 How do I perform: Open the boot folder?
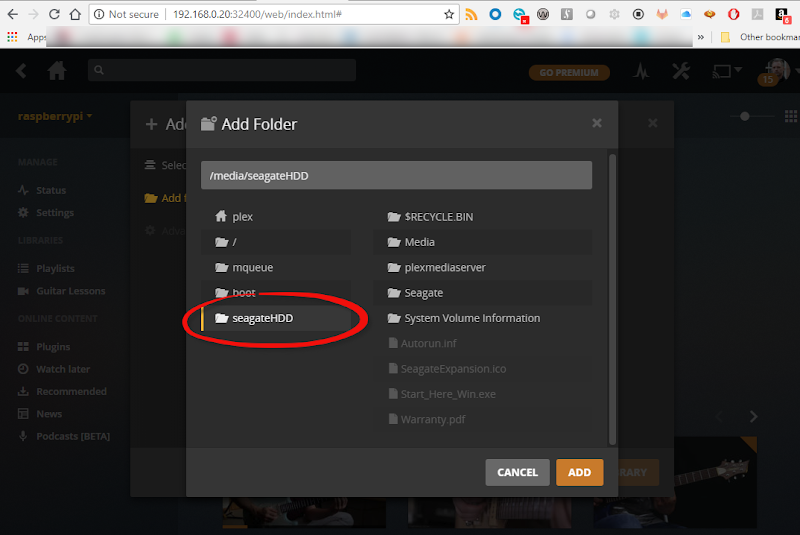tap(276, 293)
